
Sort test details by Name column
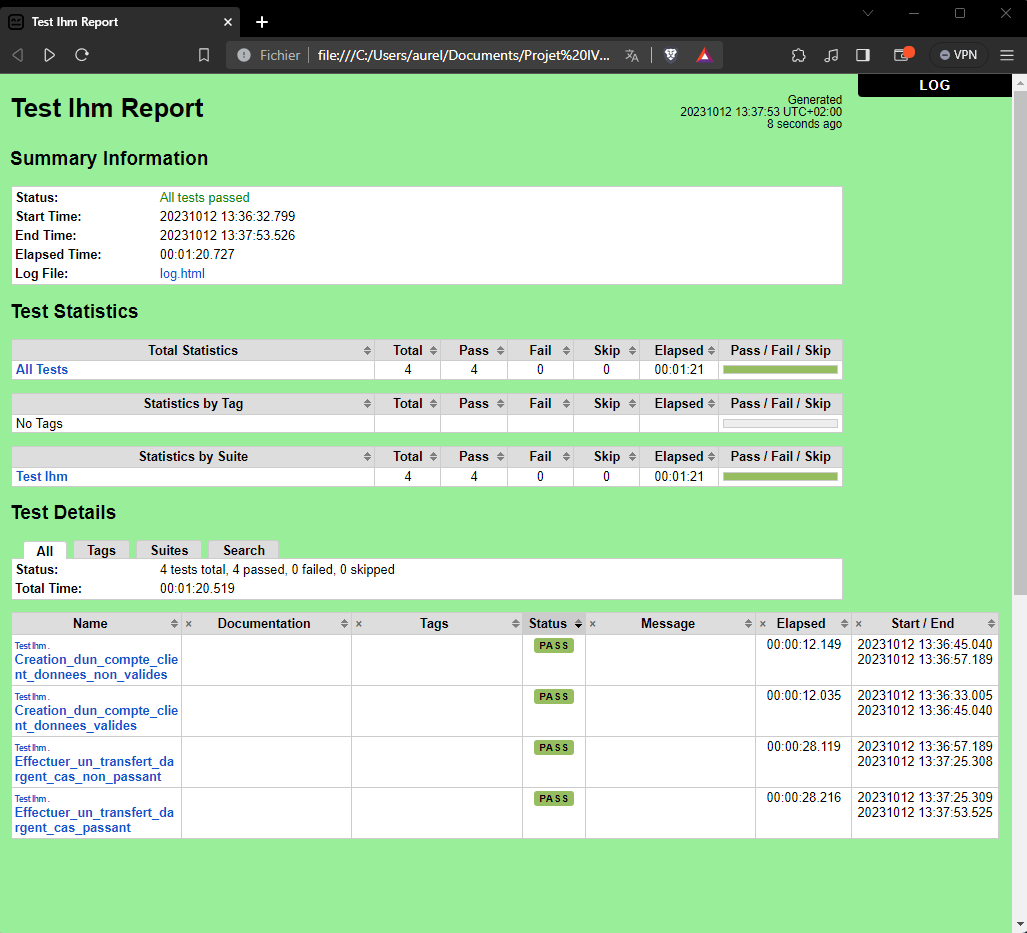click(96, 624)
